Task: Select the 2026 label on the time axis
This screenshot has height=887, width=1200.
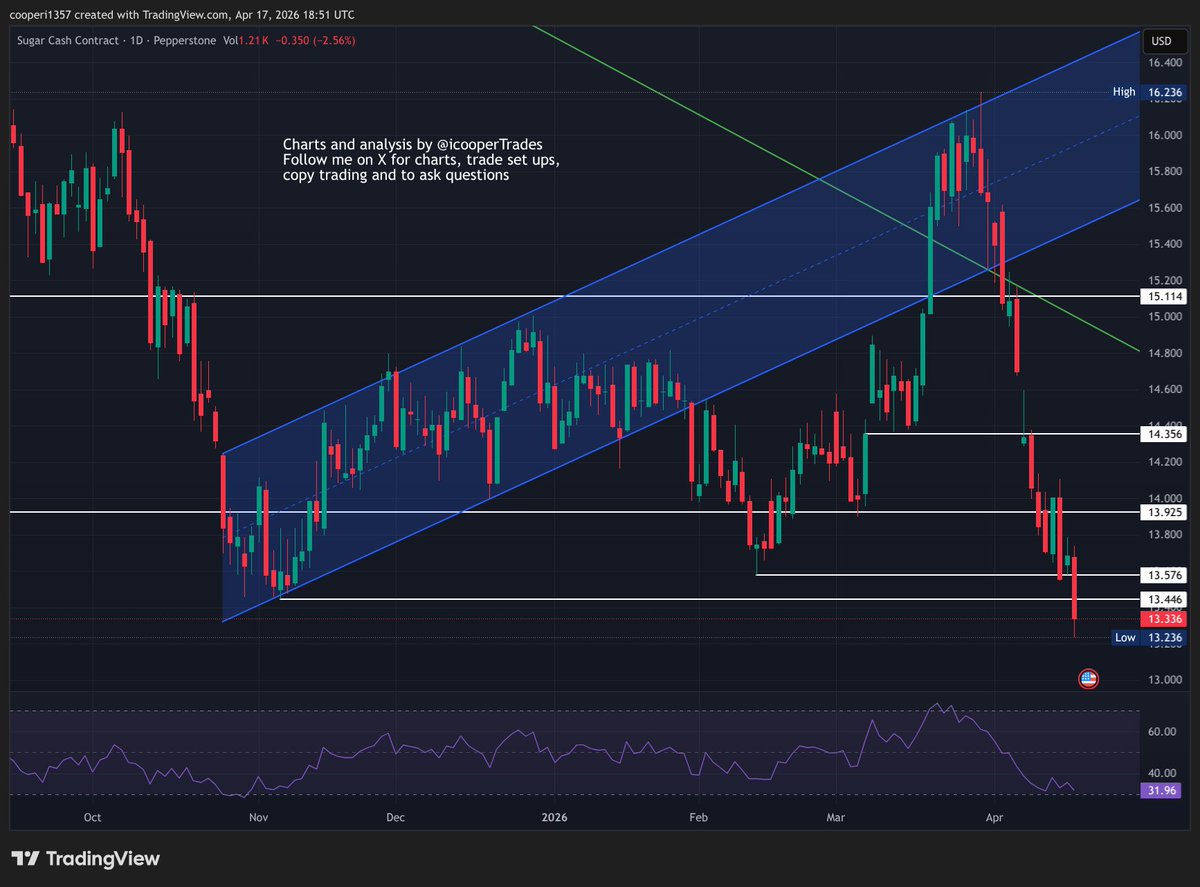Action: point(554,817)
